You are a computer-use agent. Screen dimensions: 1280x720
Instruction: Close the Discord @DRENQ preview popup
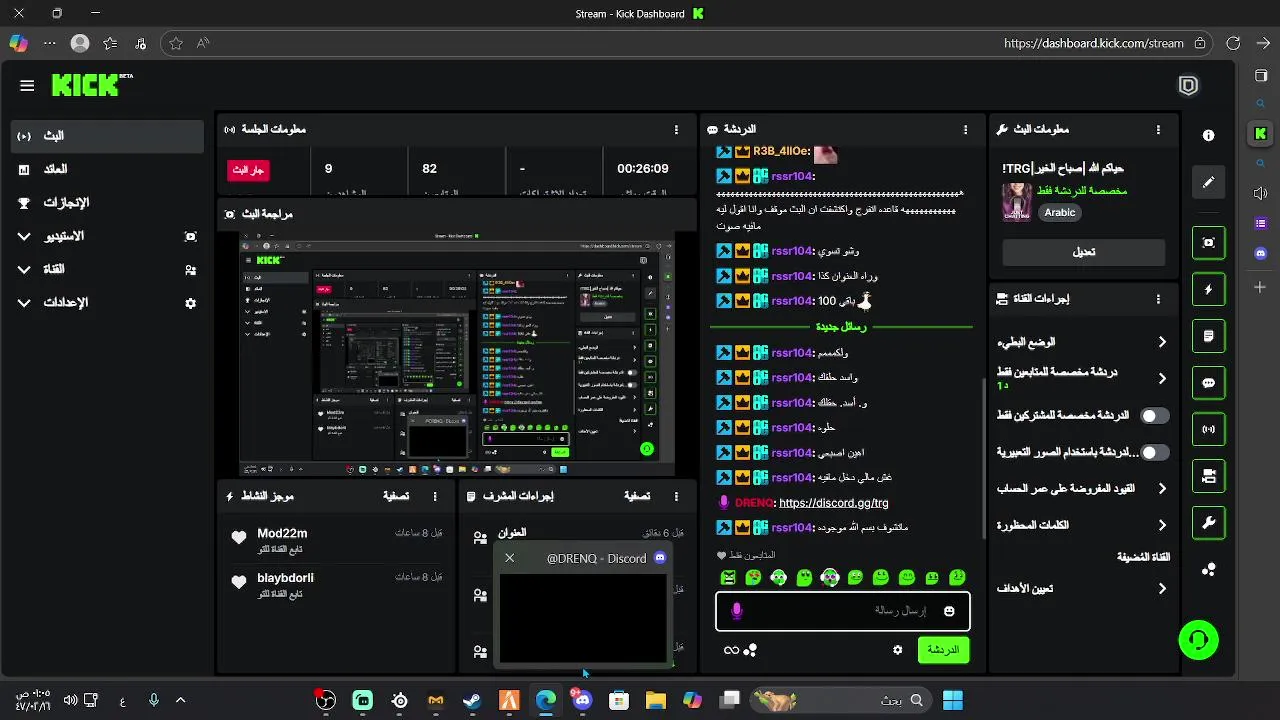(x=509, y=558)
